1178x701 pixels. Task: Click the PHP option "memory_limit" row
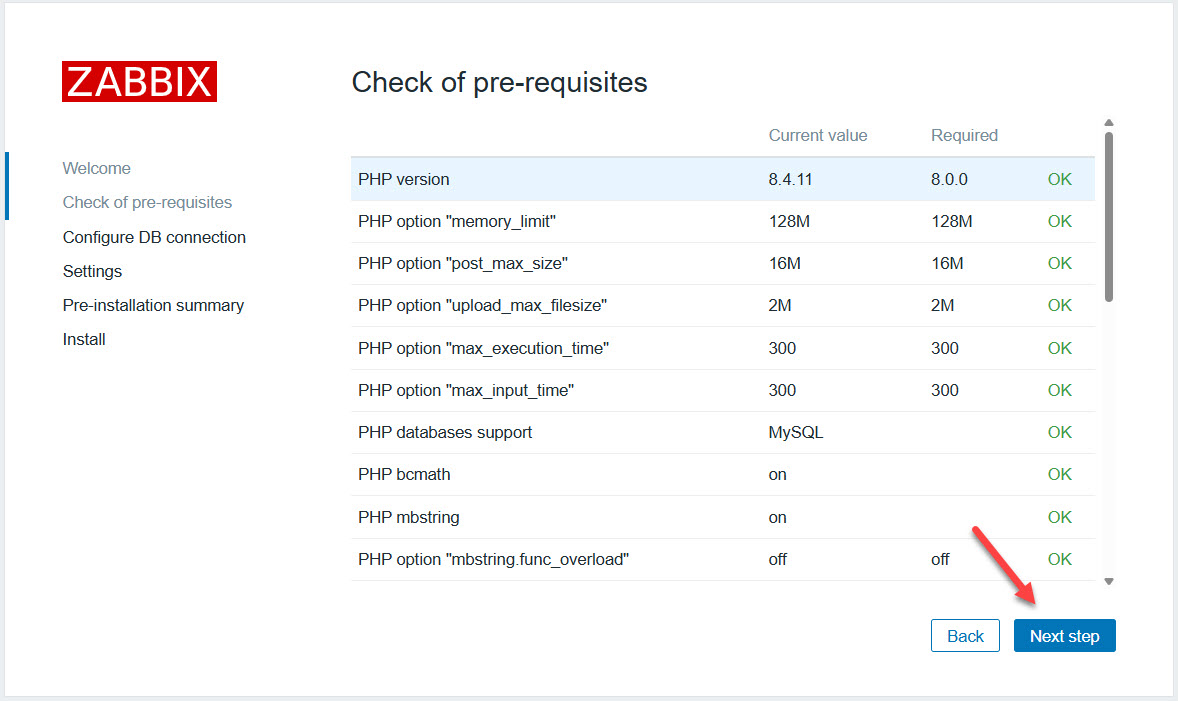pos(722,221)
